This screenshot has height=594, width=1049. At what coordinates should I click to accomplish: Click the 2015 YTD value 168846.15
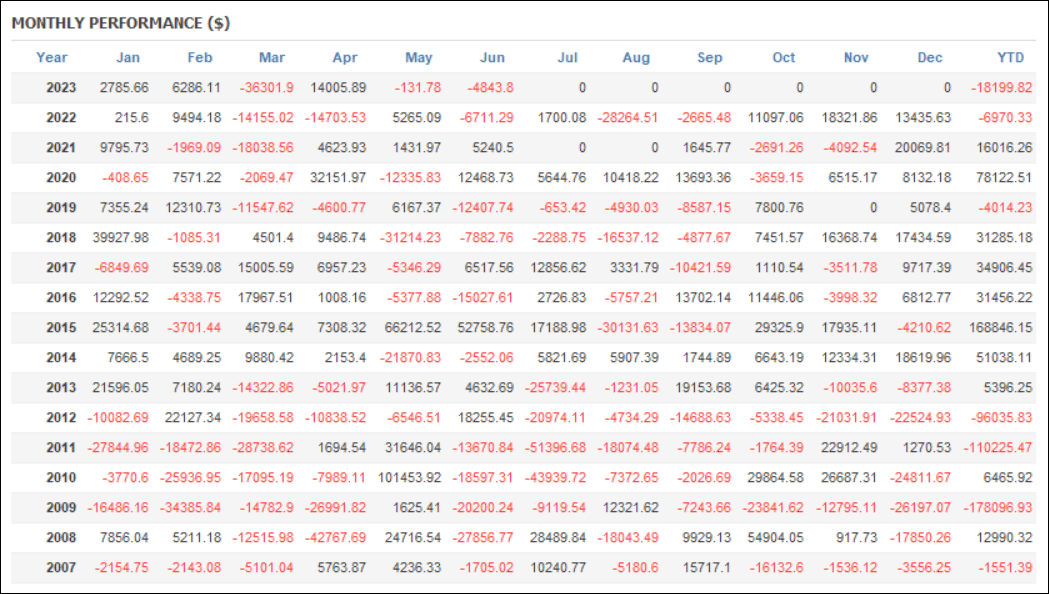[x=1001, y=328]
